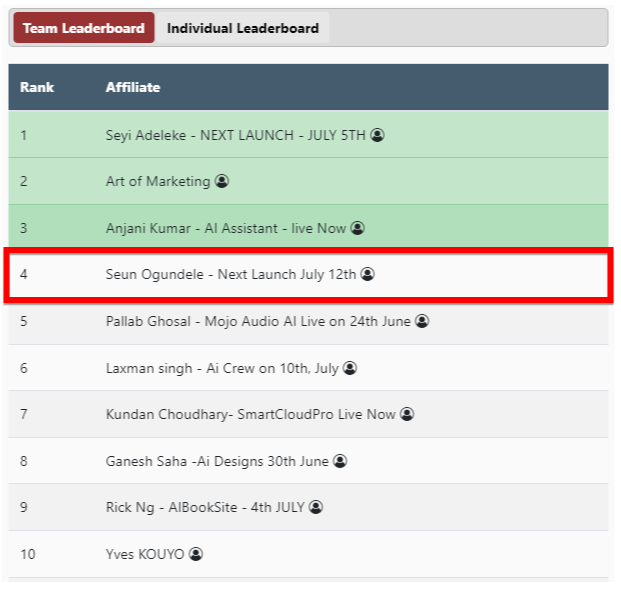Switch to Individual Leaderboard tab

click(243, 28)
